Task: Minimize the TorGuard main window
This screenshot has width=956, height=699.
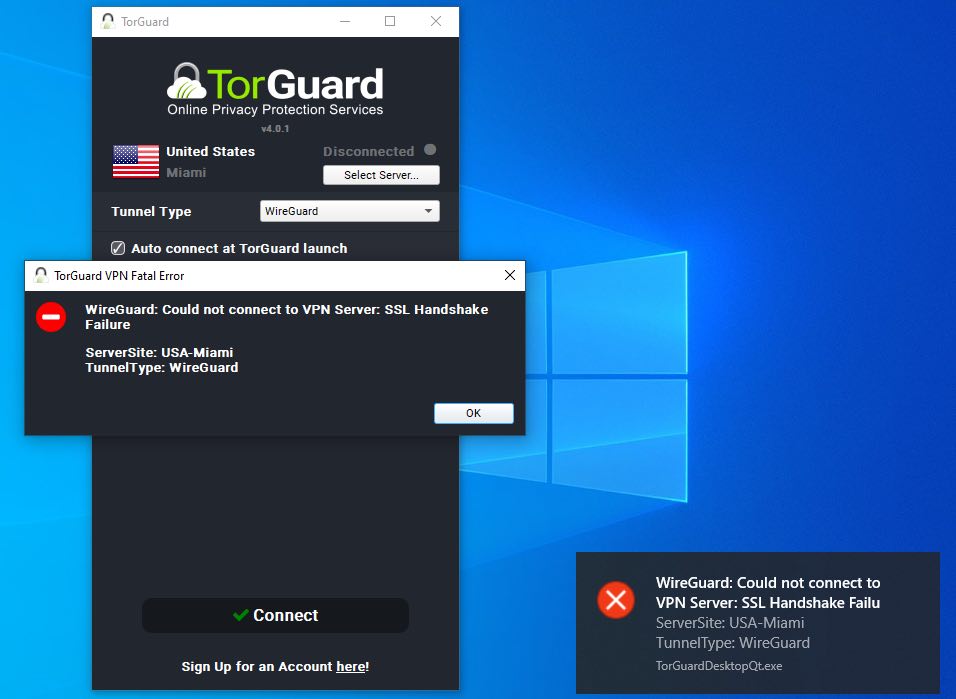Action: 345,21
